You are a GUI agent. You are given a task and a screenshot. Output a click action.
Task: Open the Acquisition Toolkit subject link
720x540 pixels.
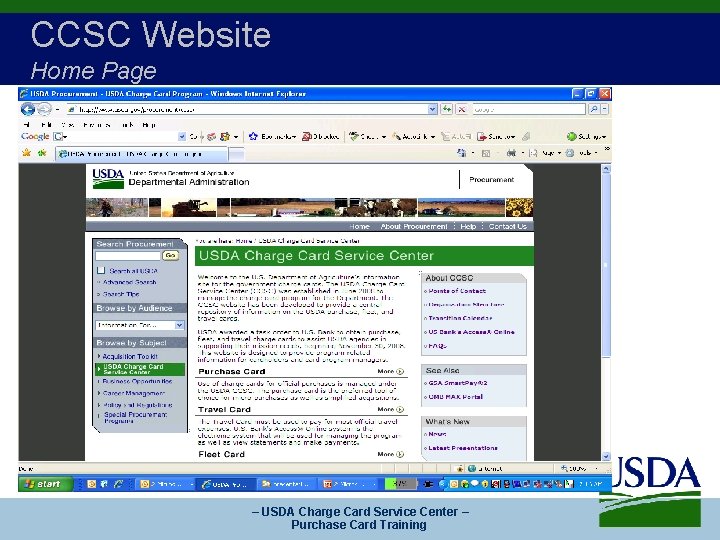point(130,356)
